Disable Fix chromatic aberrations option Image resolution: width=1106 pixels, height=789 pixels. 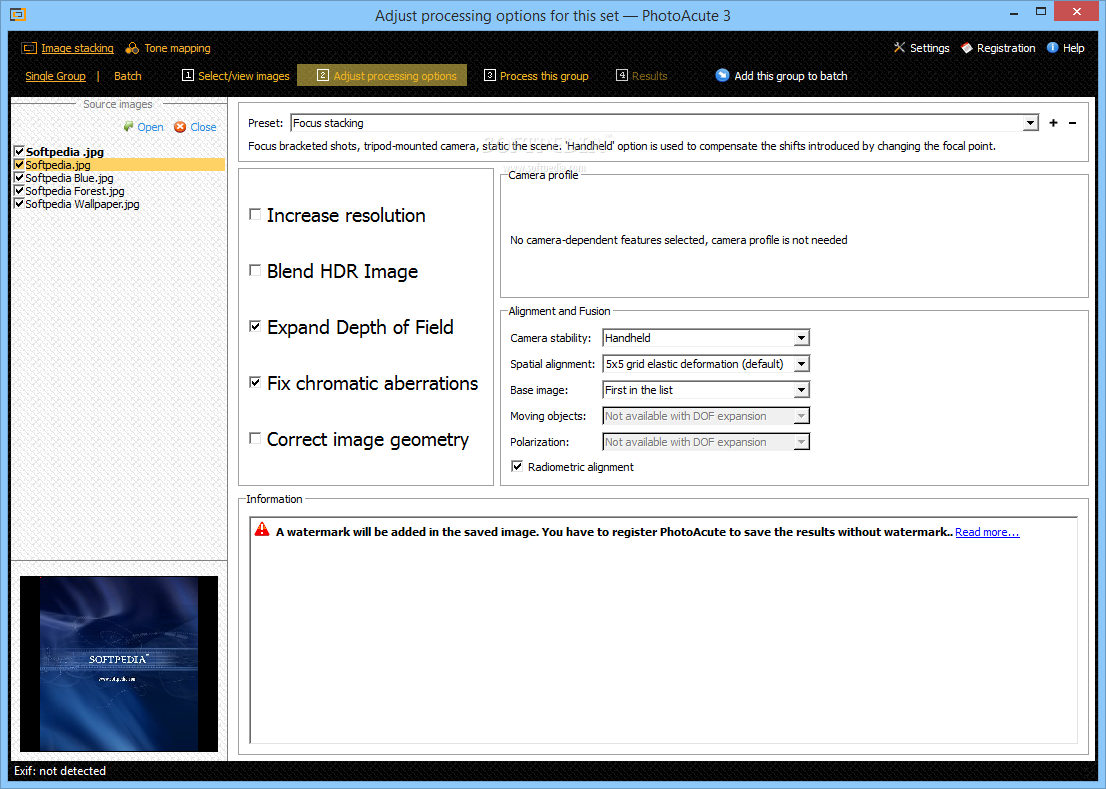(x=255, y=382)
